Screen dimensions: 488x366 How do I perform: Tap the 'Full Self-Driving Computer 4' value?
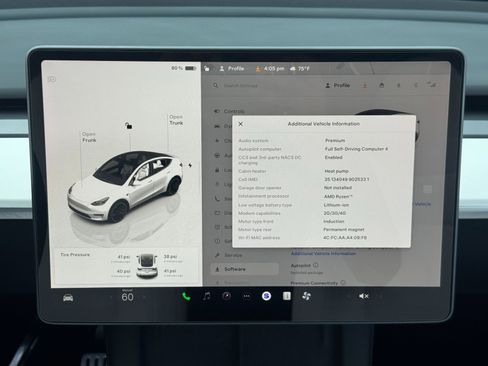[356, 149]
